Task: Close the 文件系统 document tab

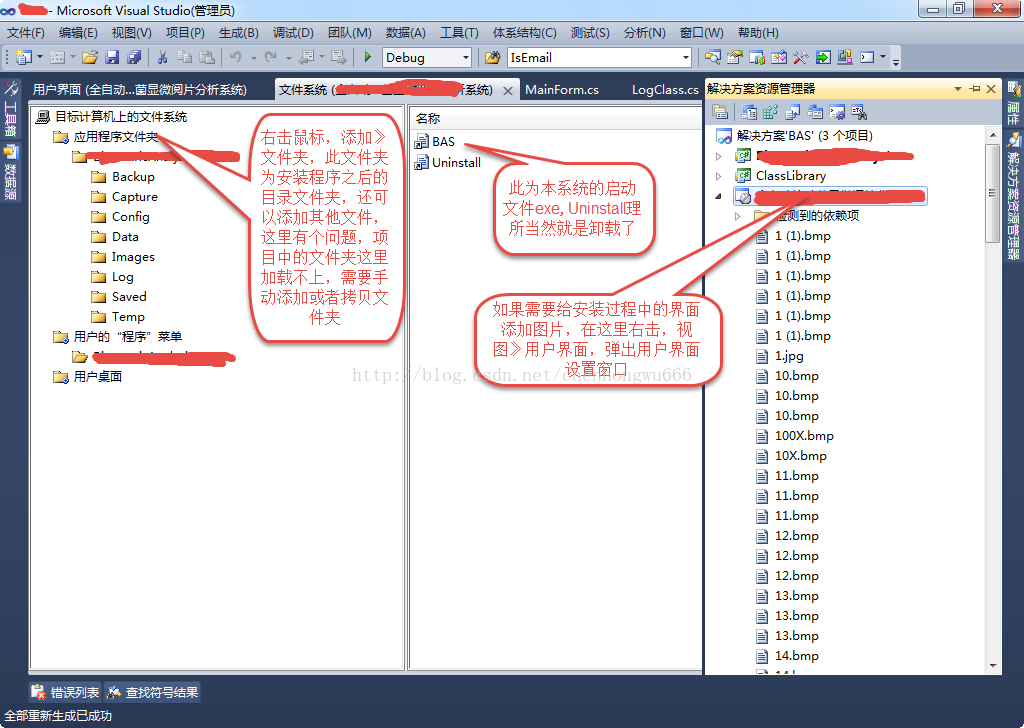Action: point(507,91)
